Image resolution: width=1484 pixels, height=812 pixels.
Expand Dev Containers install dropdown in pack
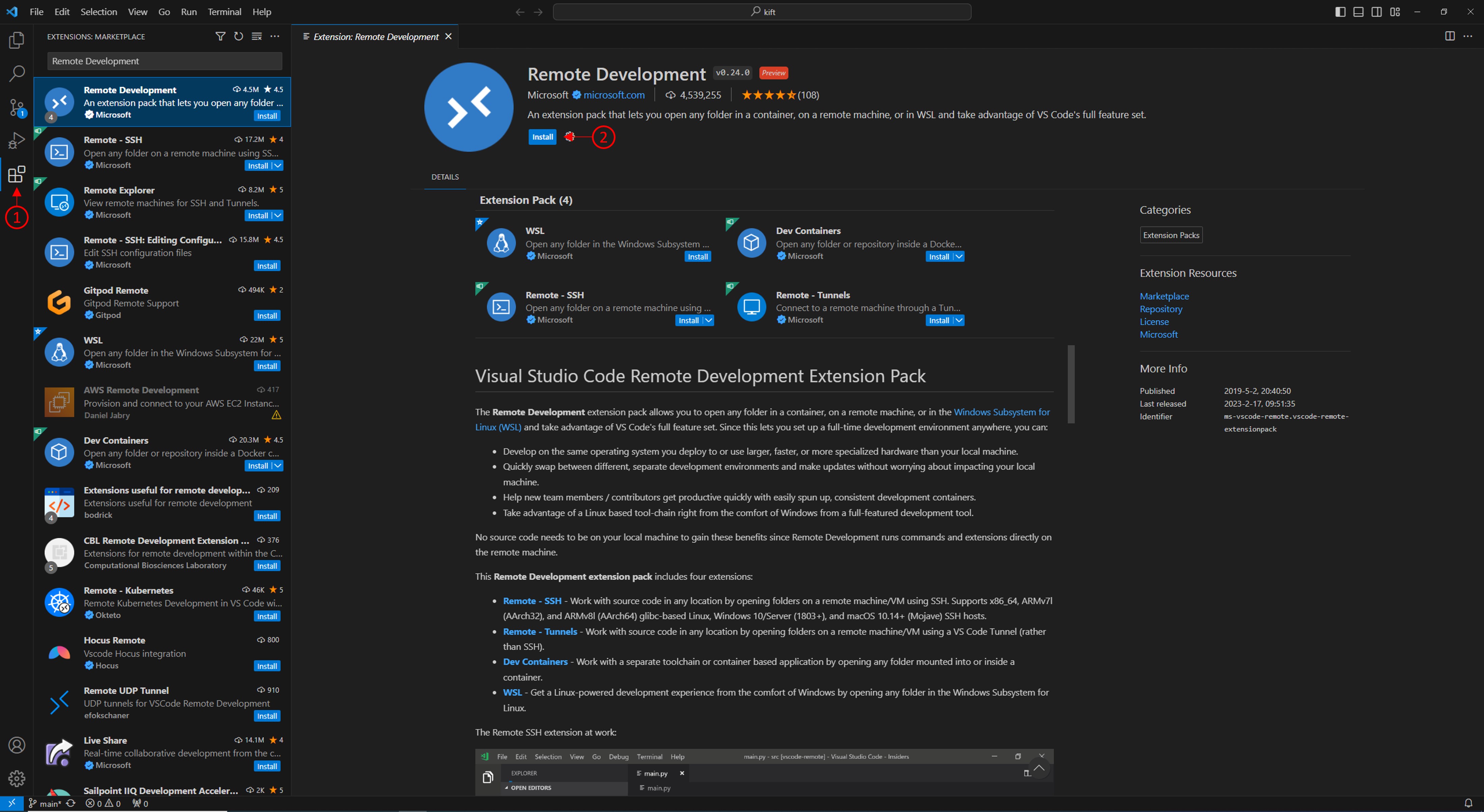959,257
